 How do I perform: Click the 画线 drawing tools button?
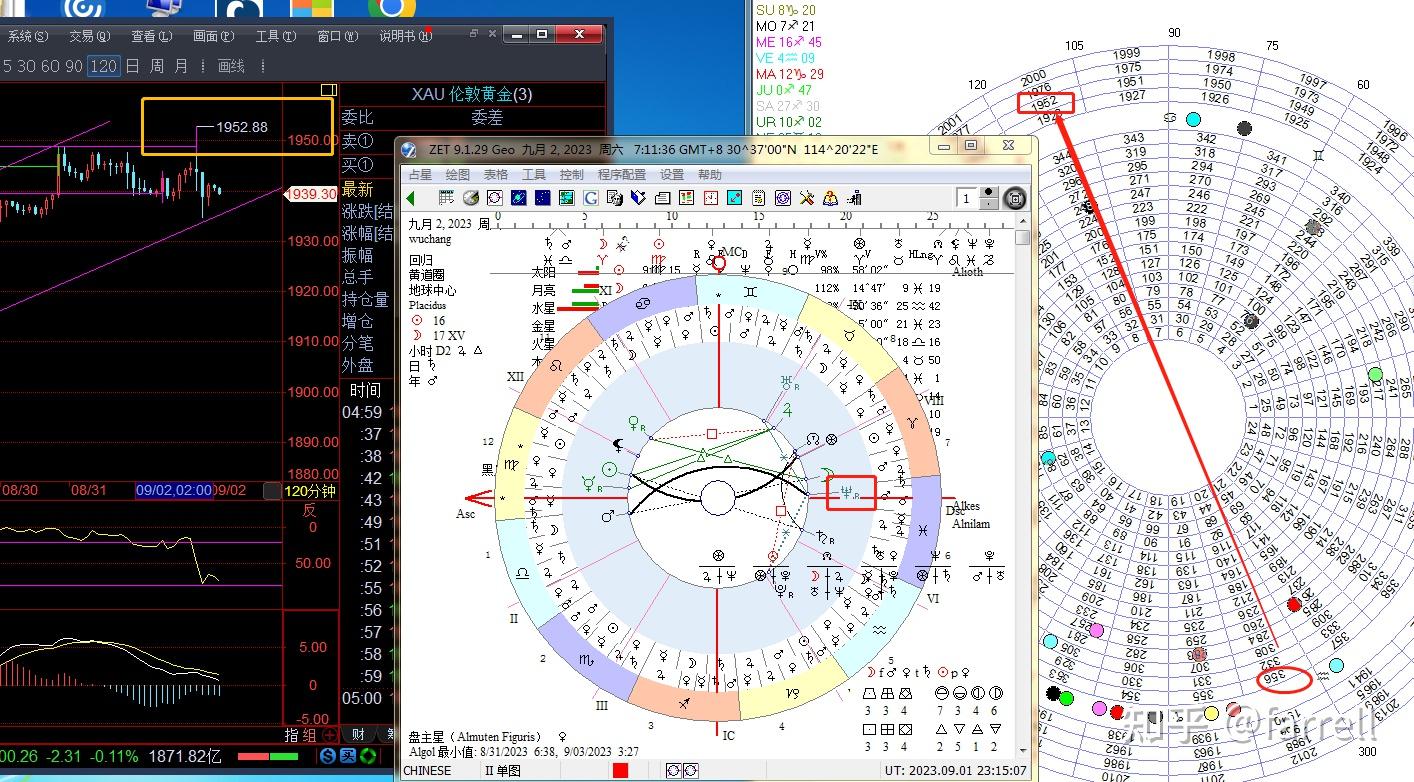[x=231, y=66]
